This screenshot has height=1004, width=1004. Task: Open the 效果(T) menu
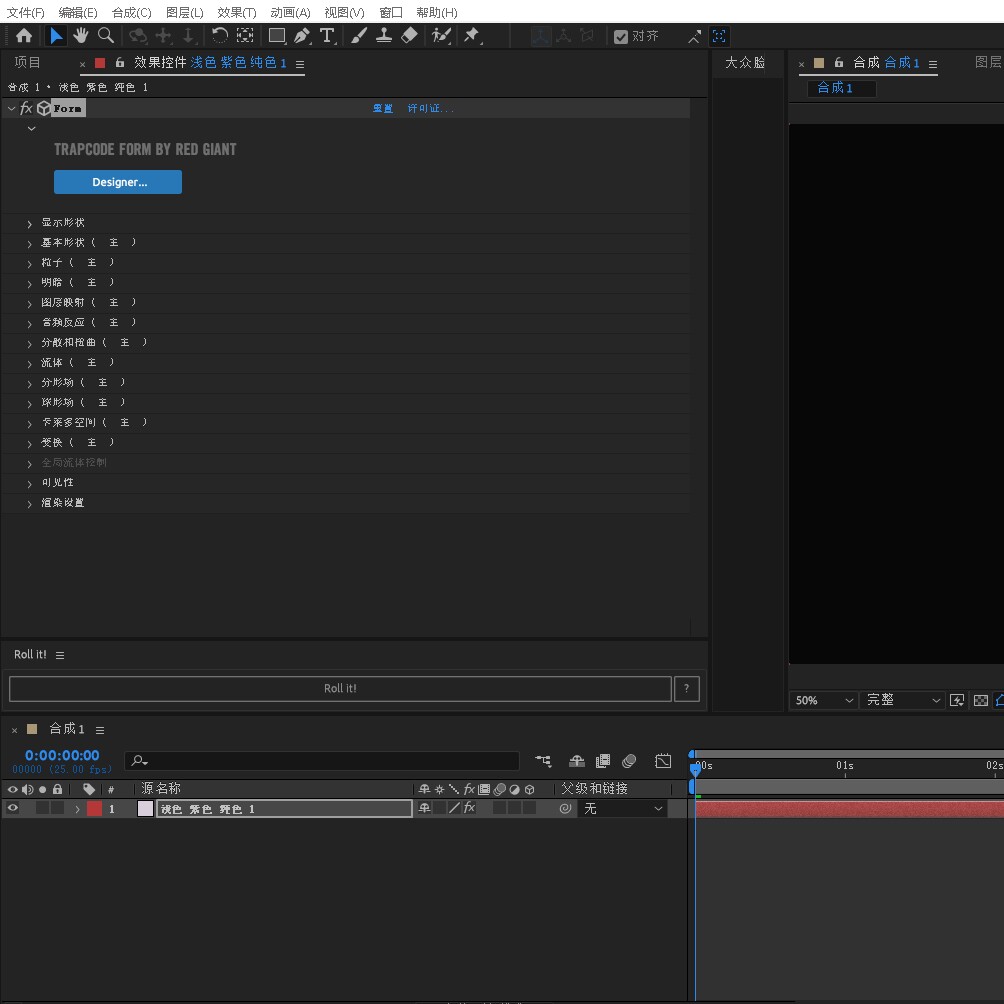[x=237, y=12]
